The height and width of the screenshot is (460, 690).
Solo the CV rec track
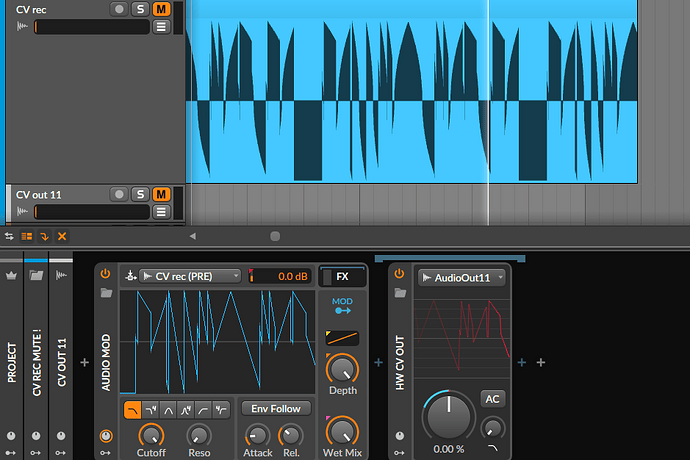(x=141, y=9)
